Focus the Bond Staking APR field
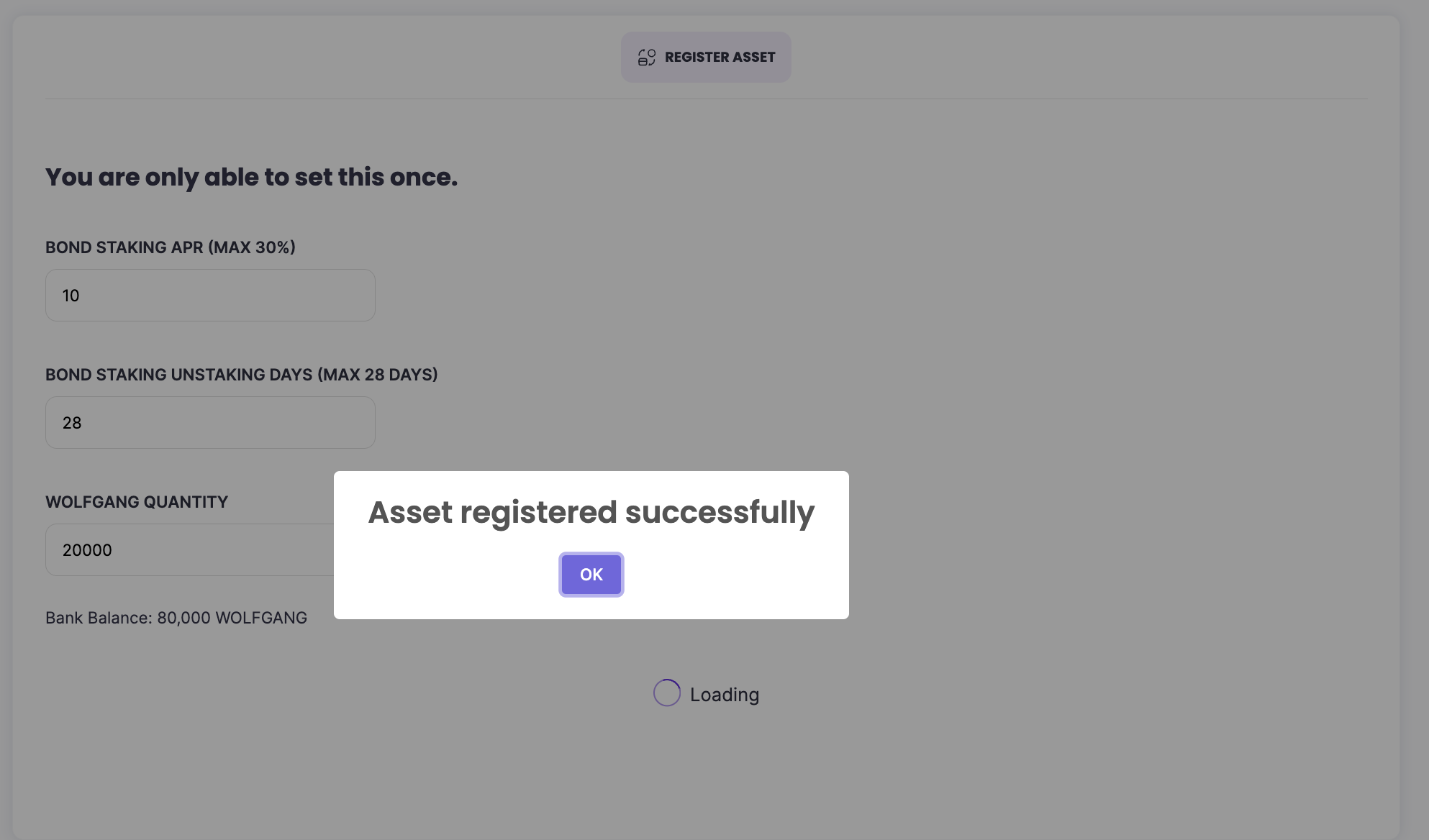Screen dimensions: 1429x840 point(210,296)
